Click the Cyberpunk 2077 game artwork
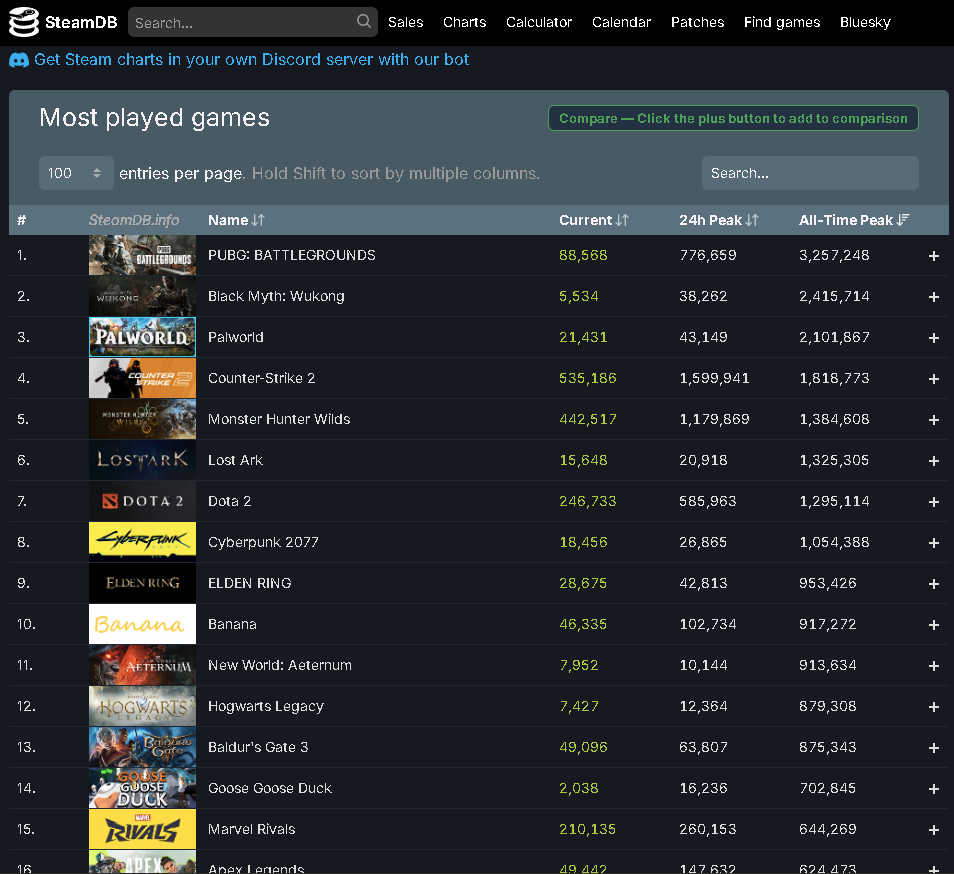This screenshot has width=954, height=874. pos(142,542)
